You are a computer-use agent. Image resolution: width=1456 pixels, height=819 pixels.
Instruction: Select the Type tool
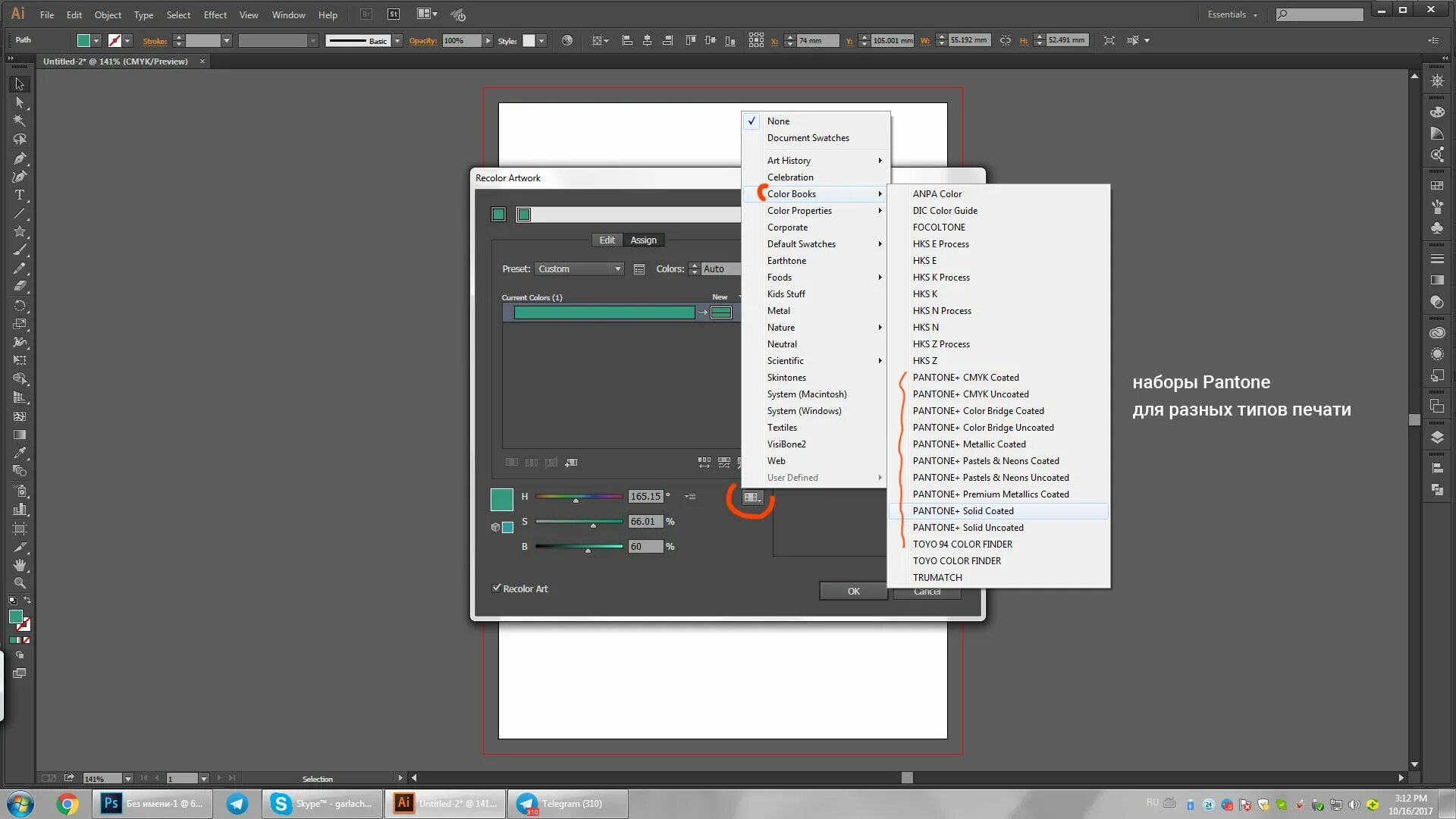pos(20,195)
